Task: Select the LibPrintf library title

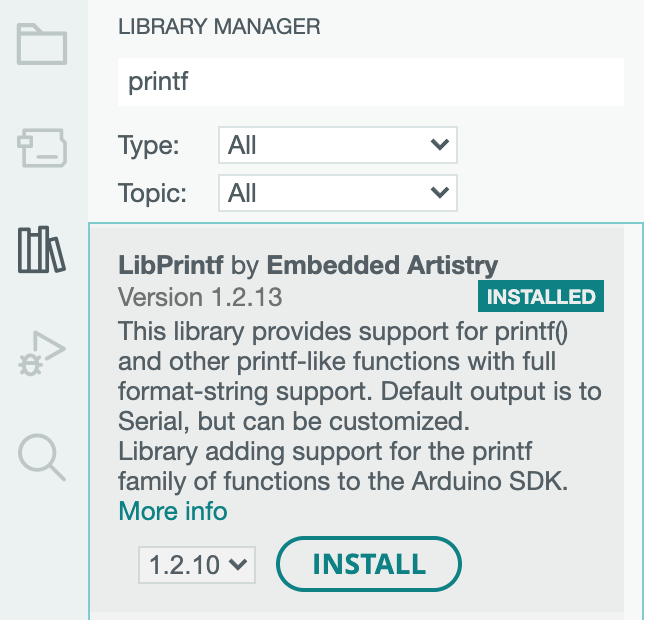Action: click(x=171, y=266)
